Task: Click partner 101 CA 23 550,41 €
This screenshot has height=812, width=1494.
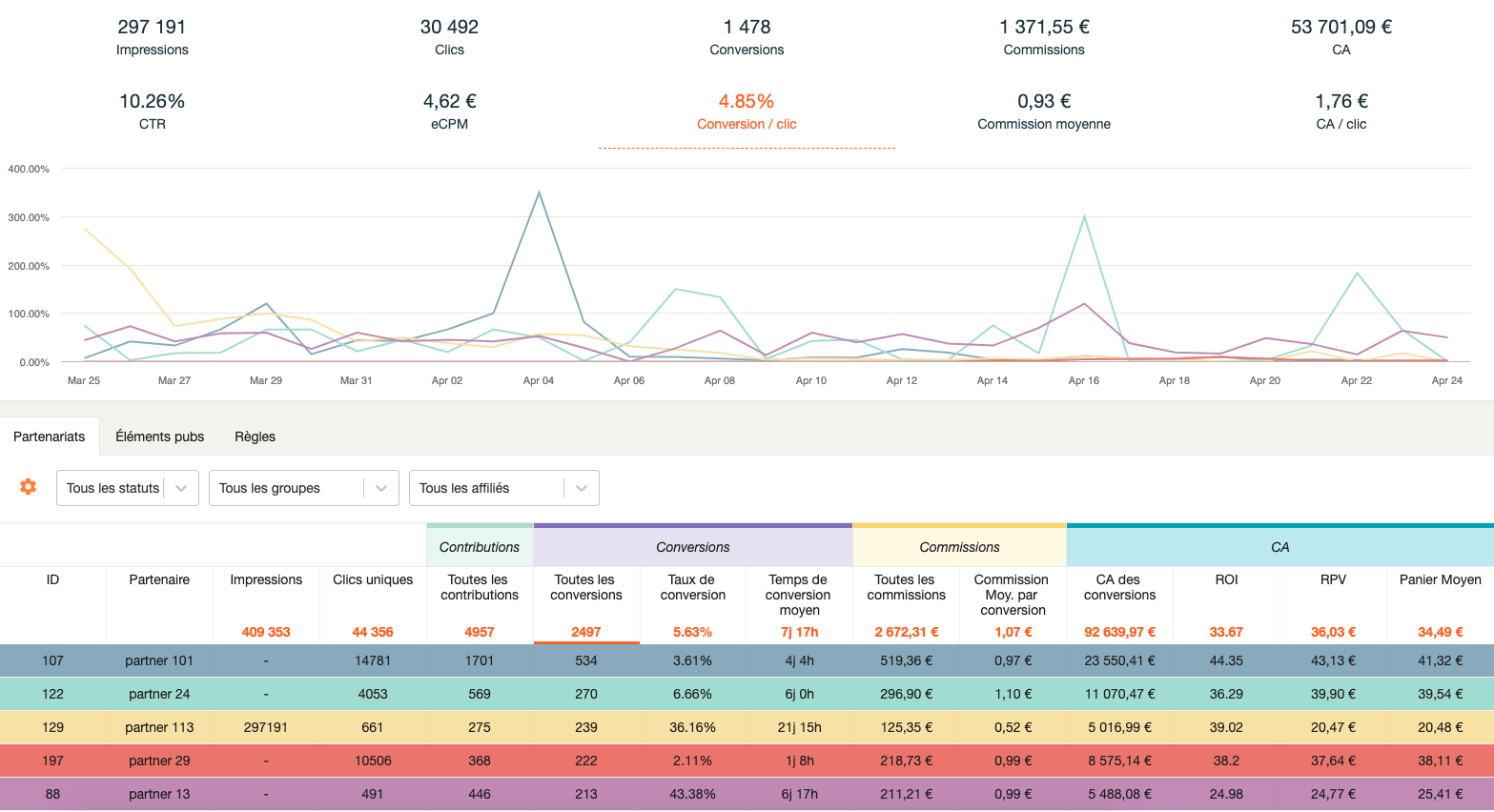Action: click(1119, 660)
